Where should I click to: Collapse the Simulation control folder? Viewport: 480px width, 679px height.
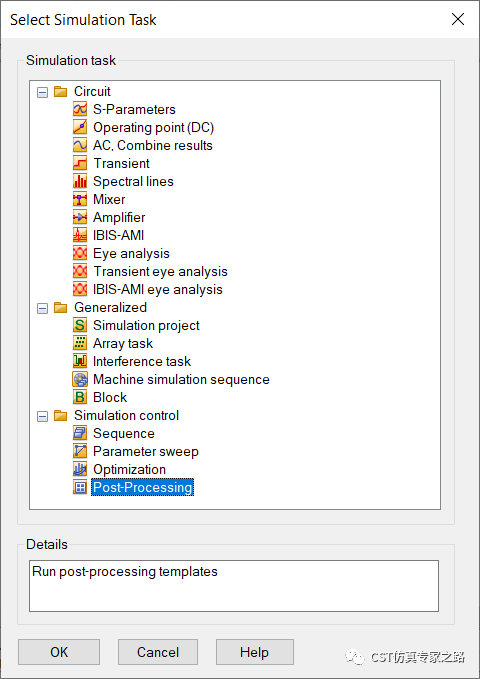(x=42, y=416)
